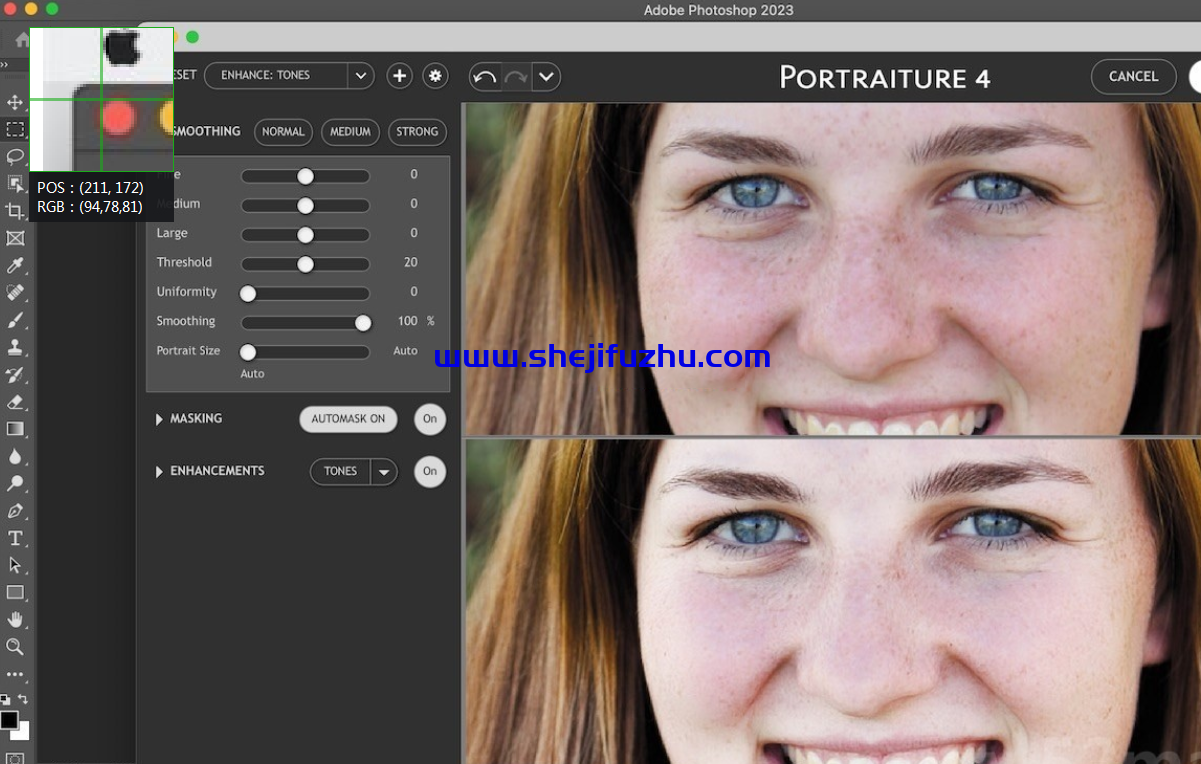
Task: Select the Rectangular Marquee tool
Action: click(15, 129)
